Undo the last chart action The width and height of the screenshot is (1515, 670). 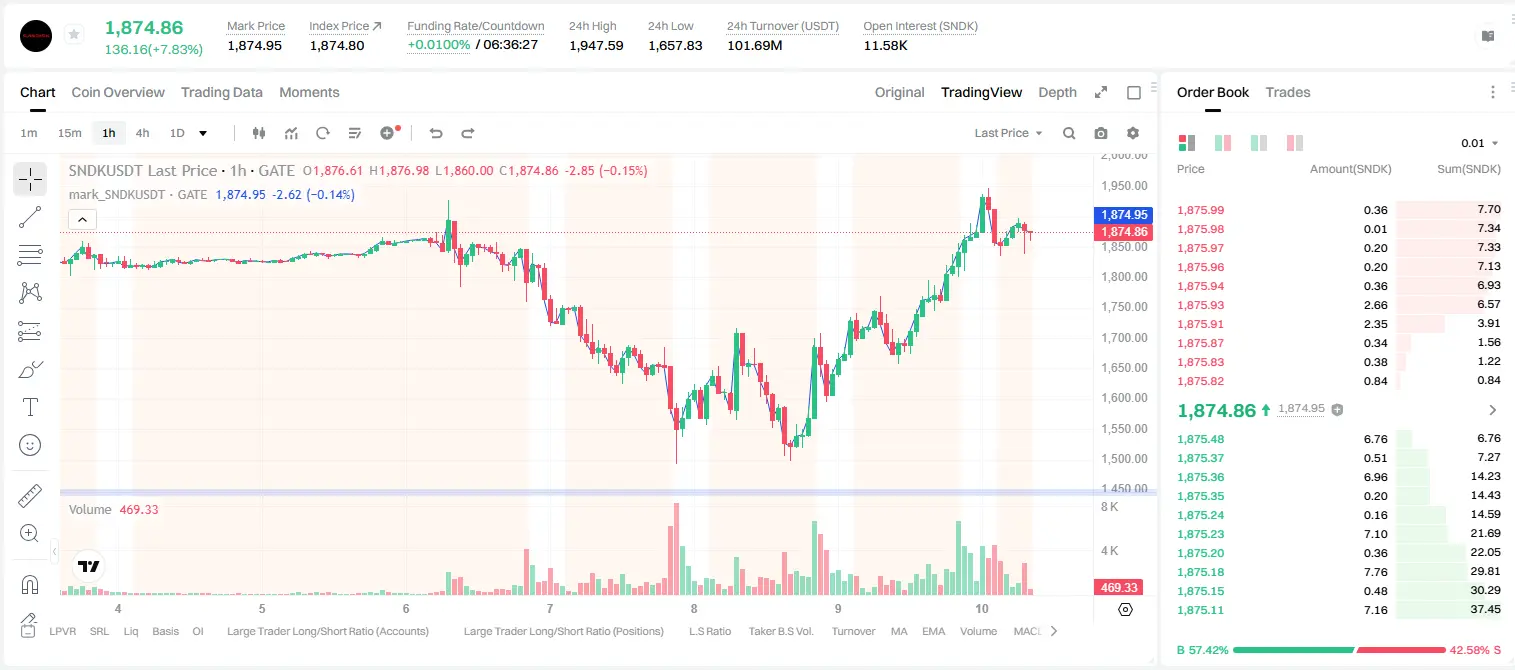(x=435, y=133)
